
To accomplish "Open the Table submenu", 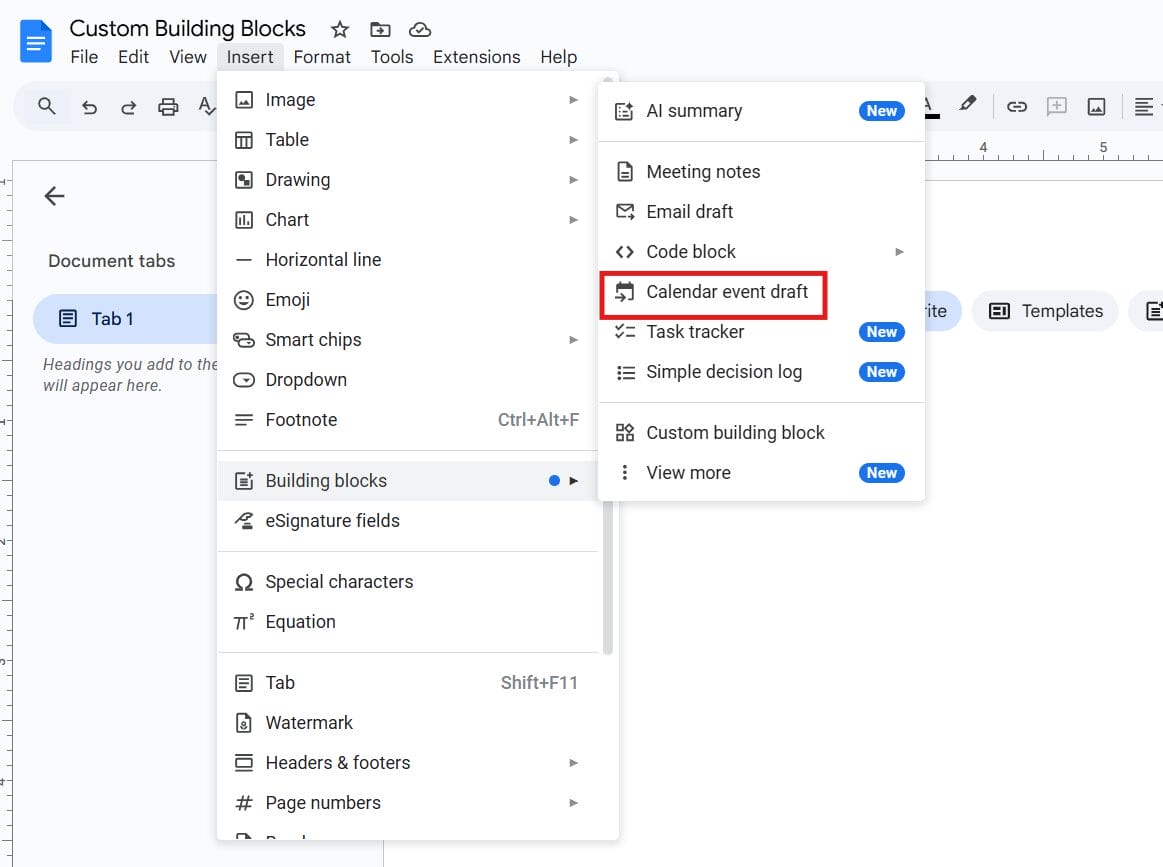I will point(407,139).
